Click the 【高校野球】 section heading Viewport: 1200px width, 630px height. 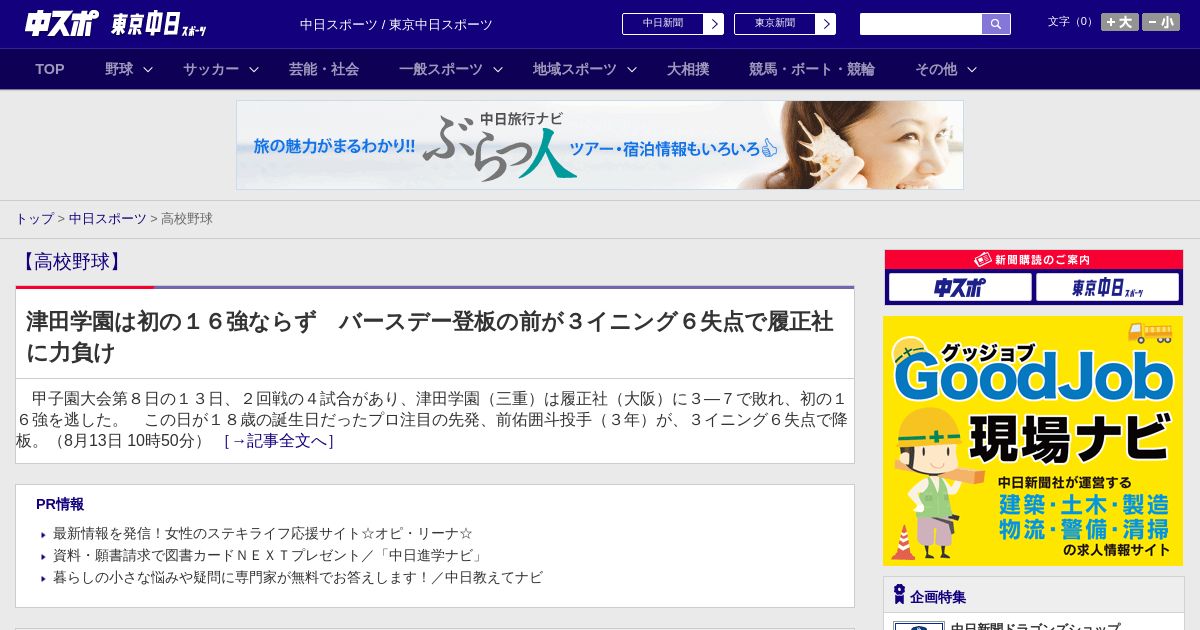pyautogui.click(x=71, y=262)
